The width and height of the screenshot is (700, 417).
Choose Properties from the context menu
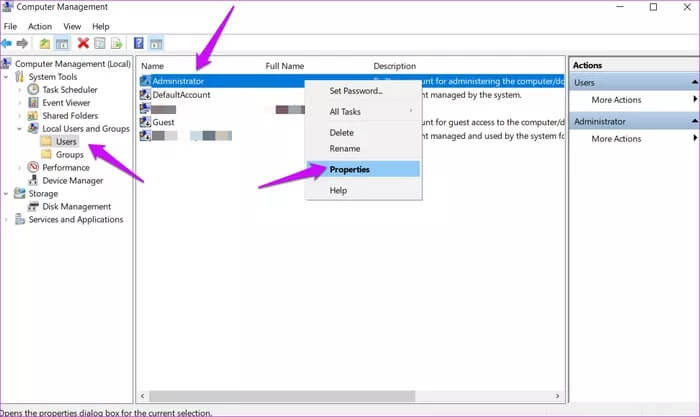[363, 169]
